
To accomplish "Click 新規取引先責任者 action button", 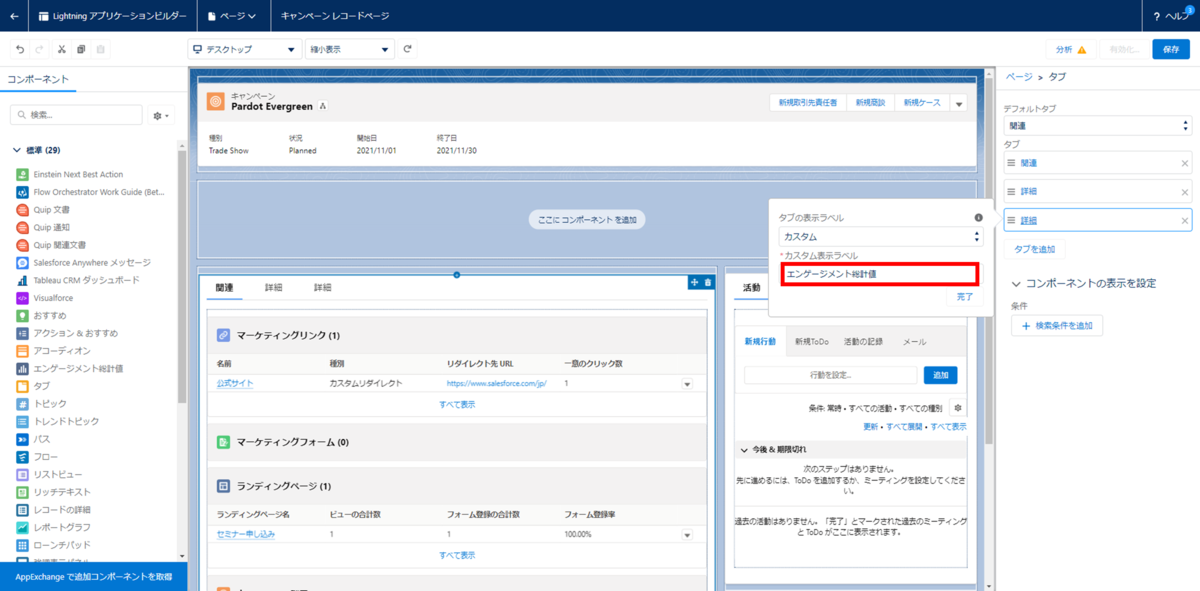I will [x=808, y=103].
